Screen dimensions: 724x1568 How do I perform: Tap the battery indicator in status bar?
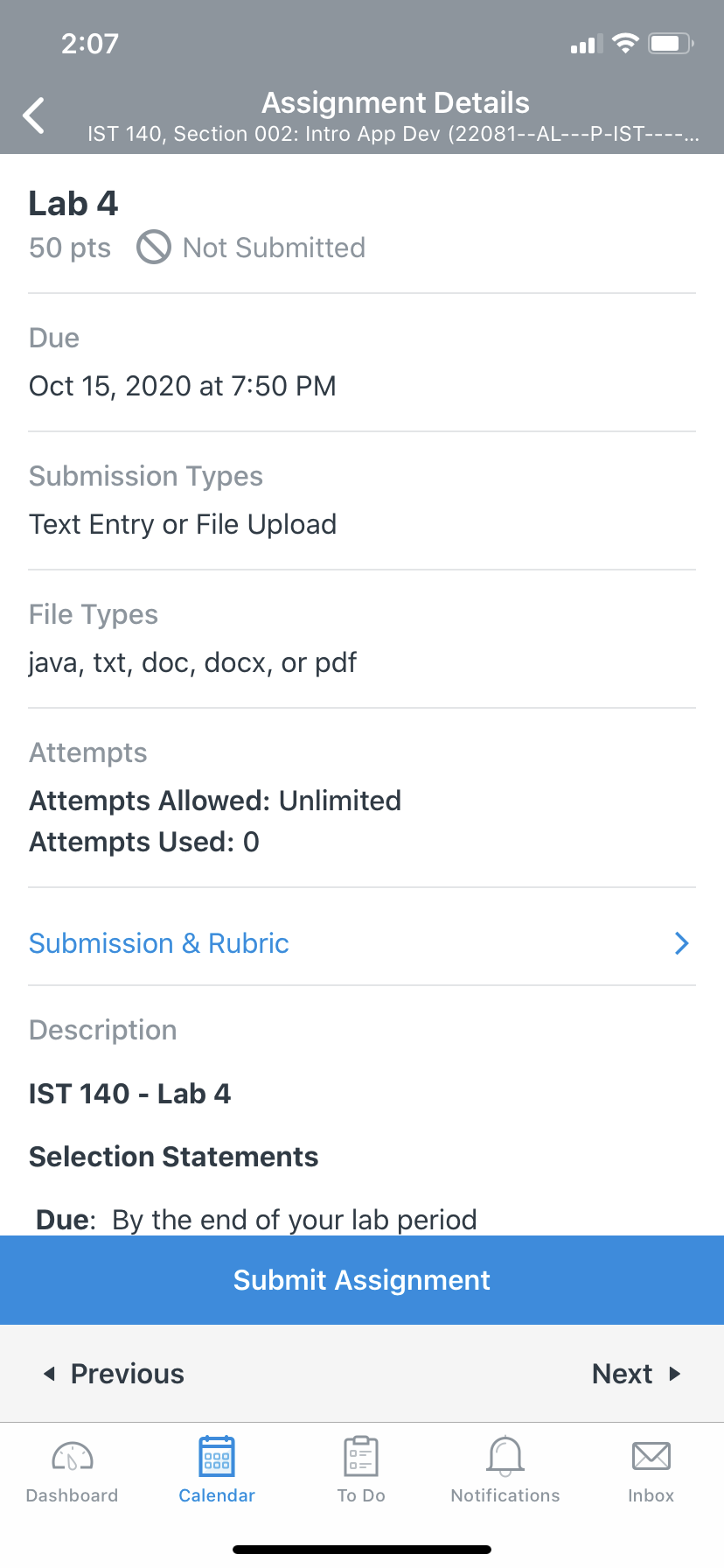click(671, 43)
